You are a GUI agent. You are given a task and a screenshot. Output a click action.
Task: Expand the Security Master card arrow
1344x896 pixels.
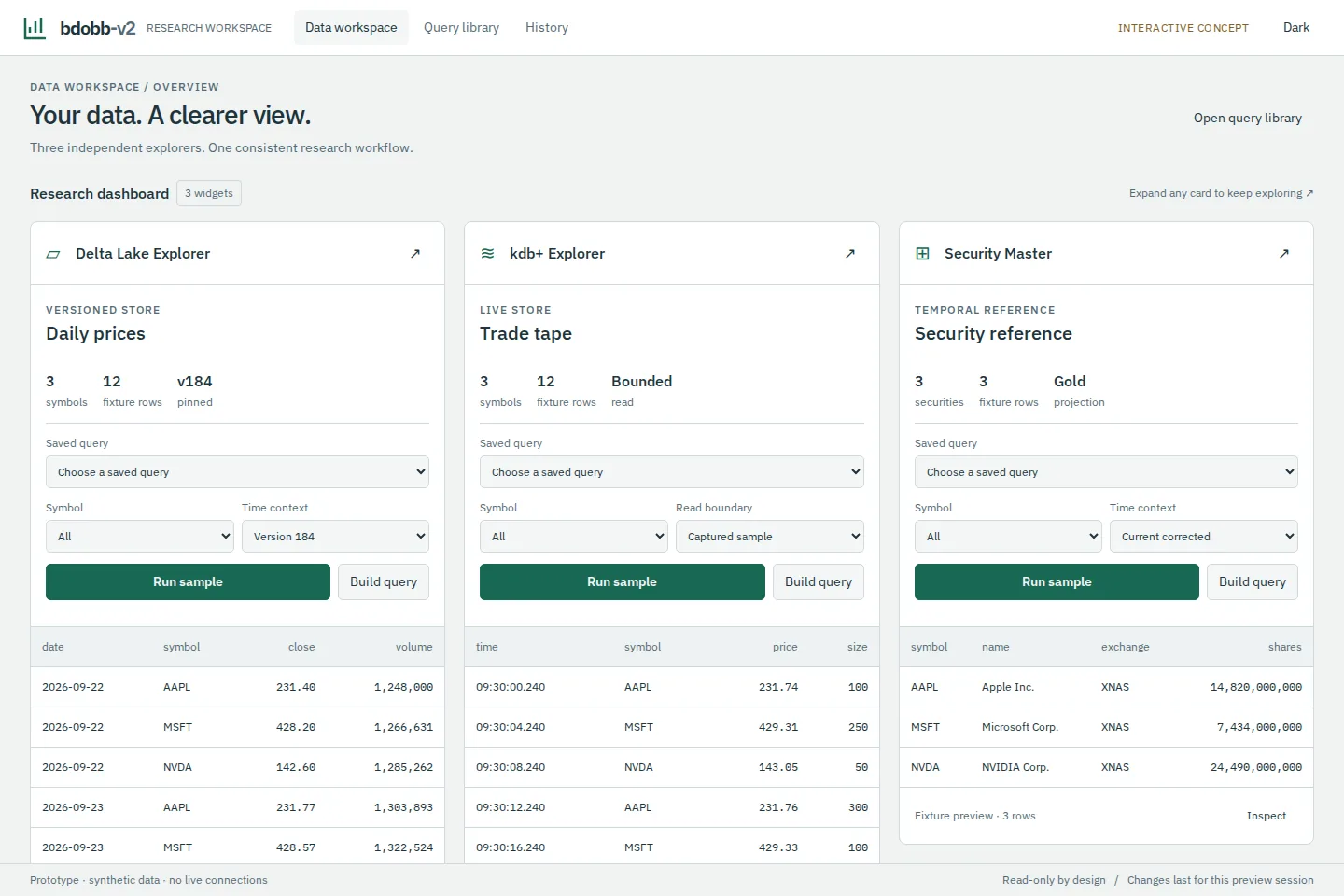pyautogui.click(x=1284, y=254)
